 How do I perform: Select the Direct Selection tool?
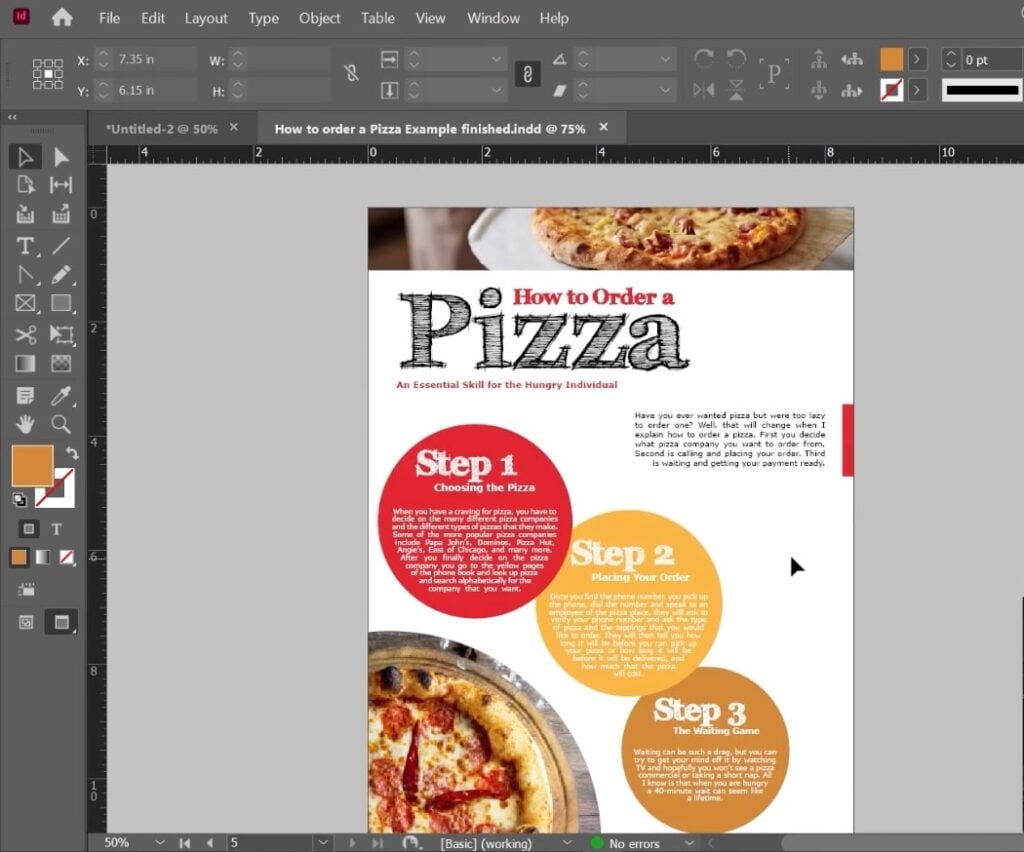pyautogui.click(x=61, y=157)
